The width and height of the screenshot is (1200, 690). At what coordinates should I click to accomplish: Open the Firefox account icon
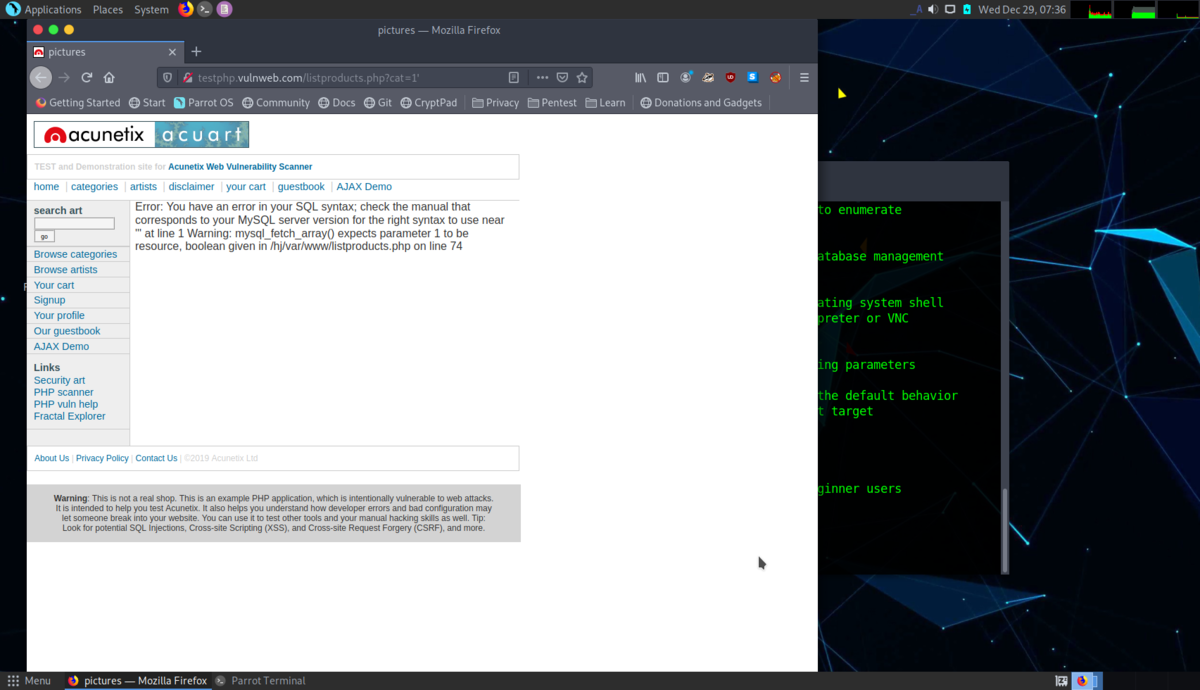pos(686,77)
